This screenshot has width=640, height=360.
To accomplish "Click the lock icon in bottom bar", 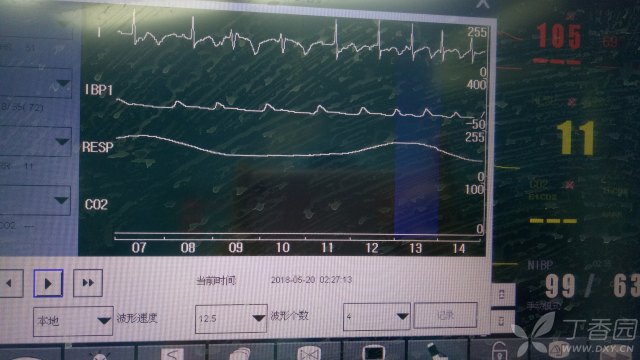I will 499,351.
